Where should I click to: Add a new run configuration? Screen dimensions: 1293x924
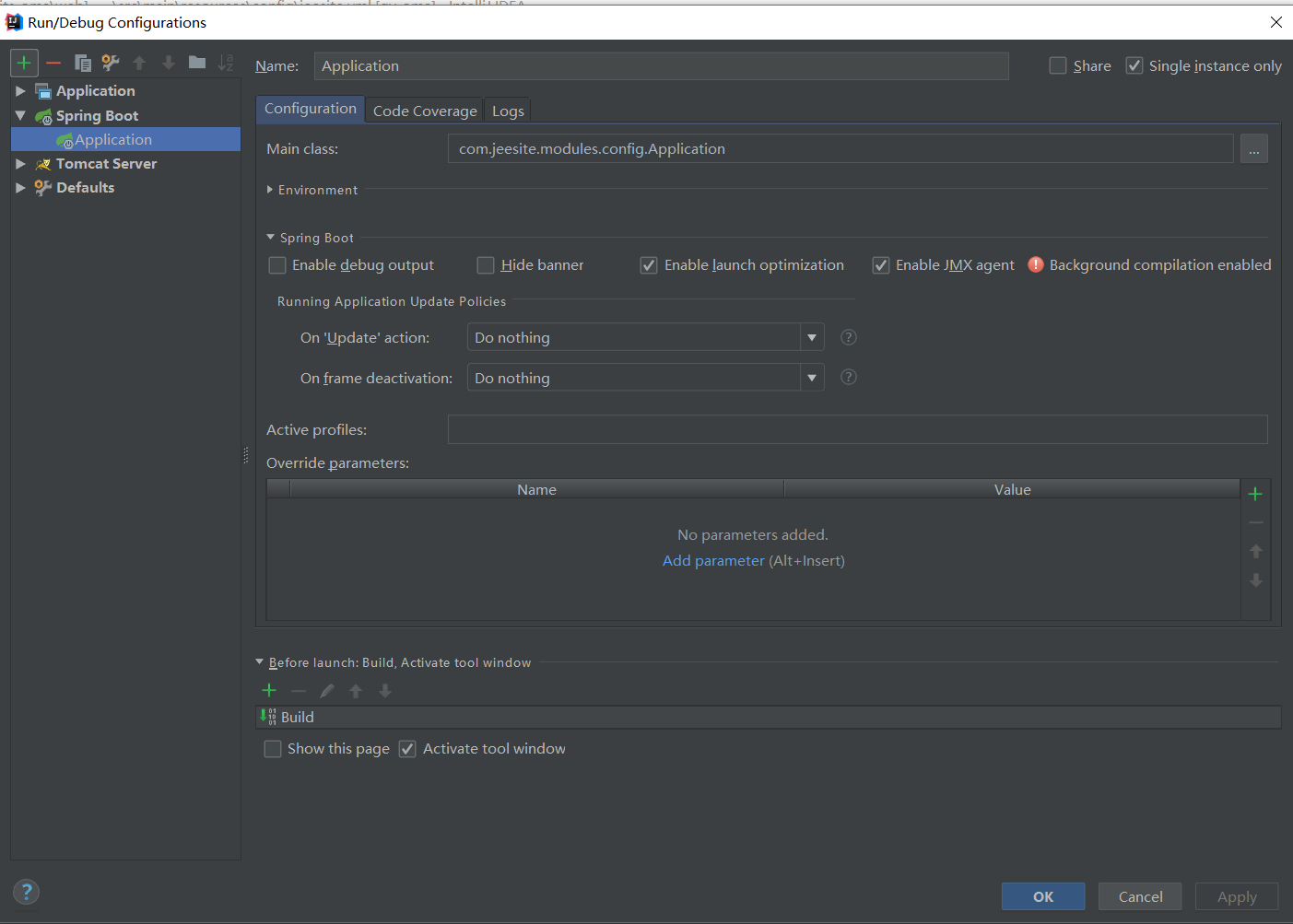pos(24,63)
